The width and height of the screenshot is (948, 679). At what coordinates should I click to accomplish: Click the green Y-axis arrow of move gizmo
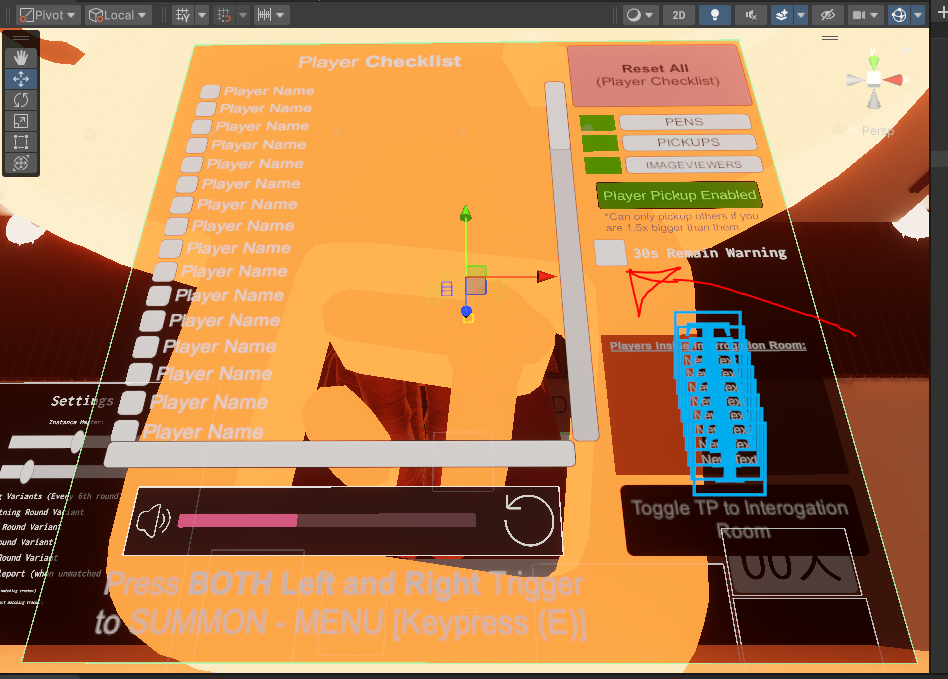tap(466, 213)
